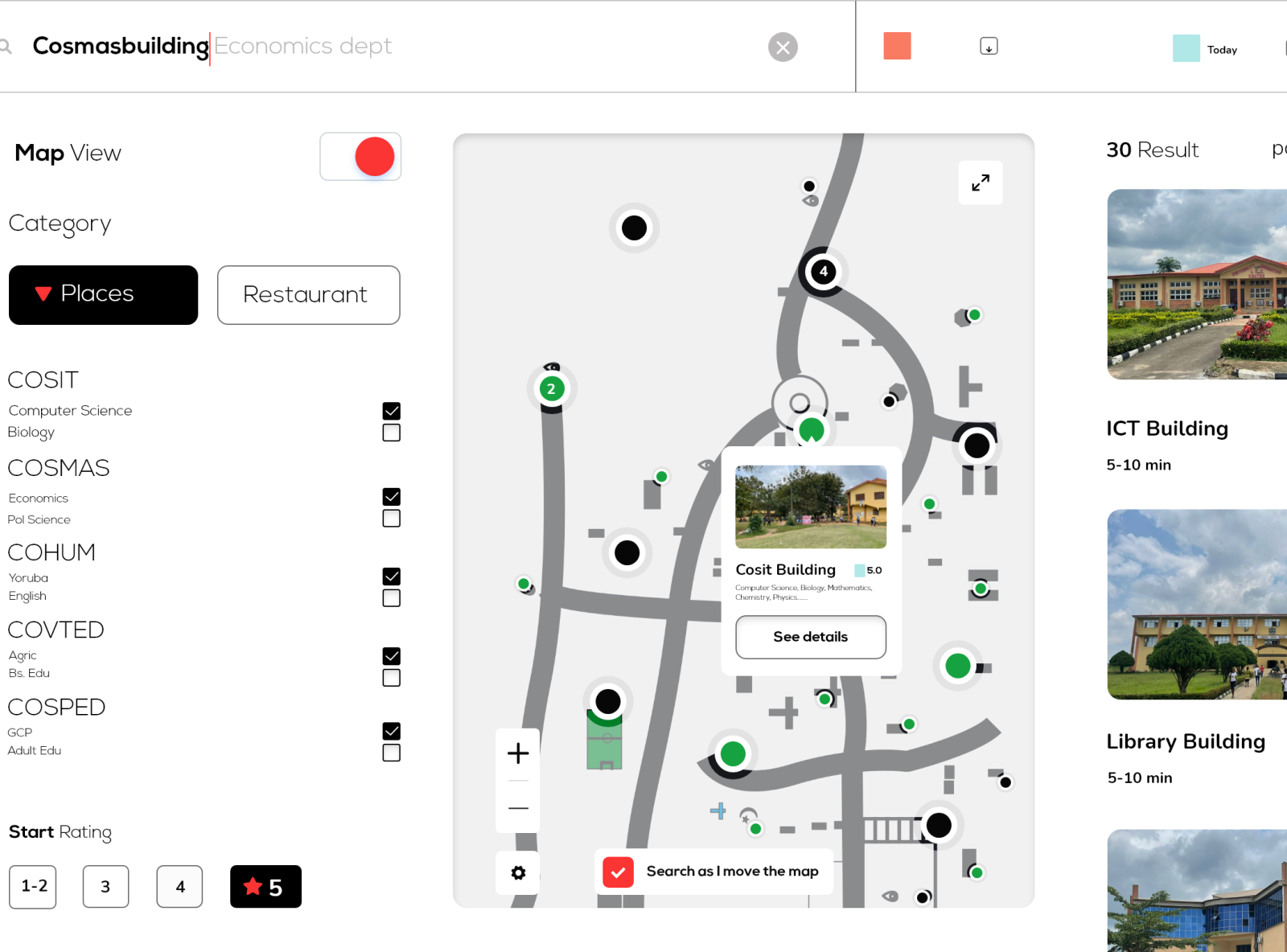
Task: Click See details on Cosit Building card
Action: [810, 637]
